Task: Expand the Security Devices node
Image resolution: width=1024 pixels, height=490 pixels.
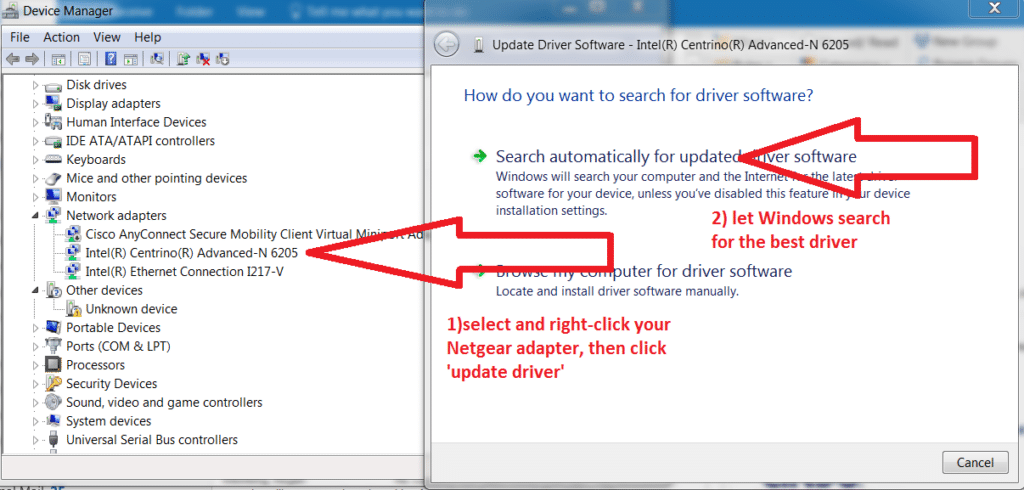Action: pyautogui.click(x=36, y=384)
